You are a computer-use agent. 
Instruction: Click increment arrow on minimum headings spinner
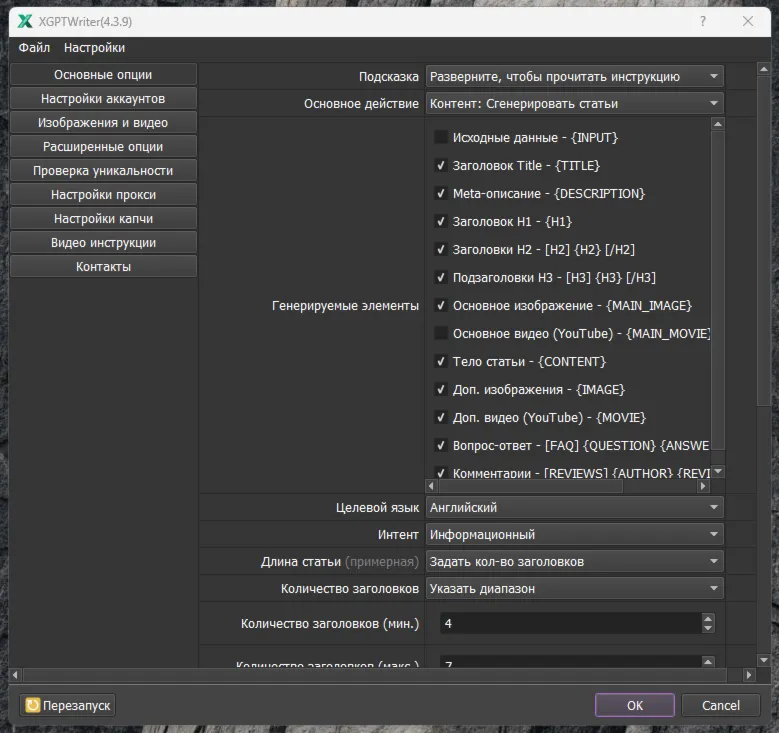click(708, 618)
